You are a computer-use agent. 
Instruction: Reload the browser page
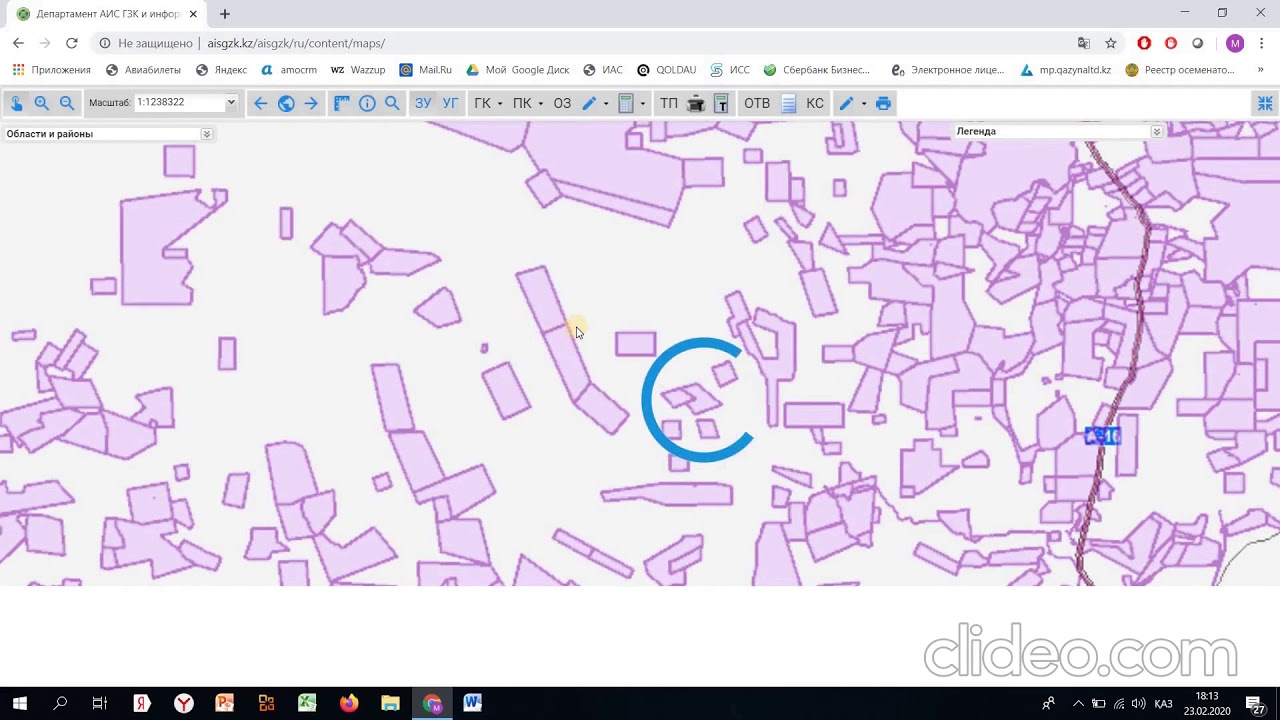click(x=71, y=43)
